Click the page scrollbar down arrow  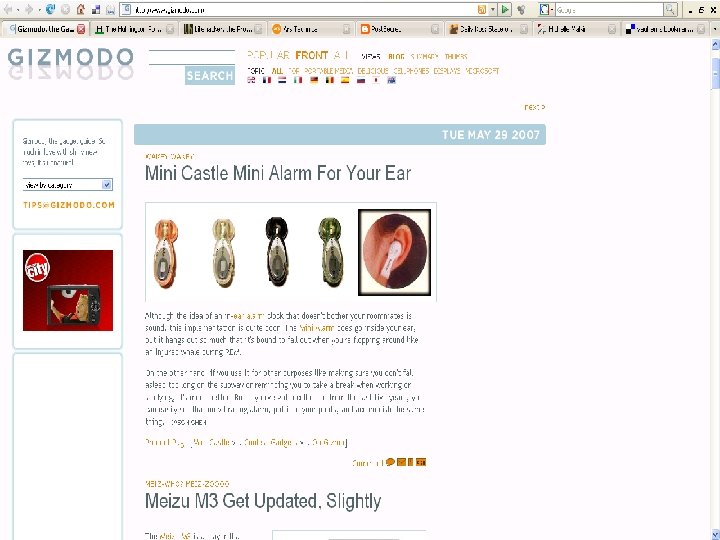[x=715, y=534]
